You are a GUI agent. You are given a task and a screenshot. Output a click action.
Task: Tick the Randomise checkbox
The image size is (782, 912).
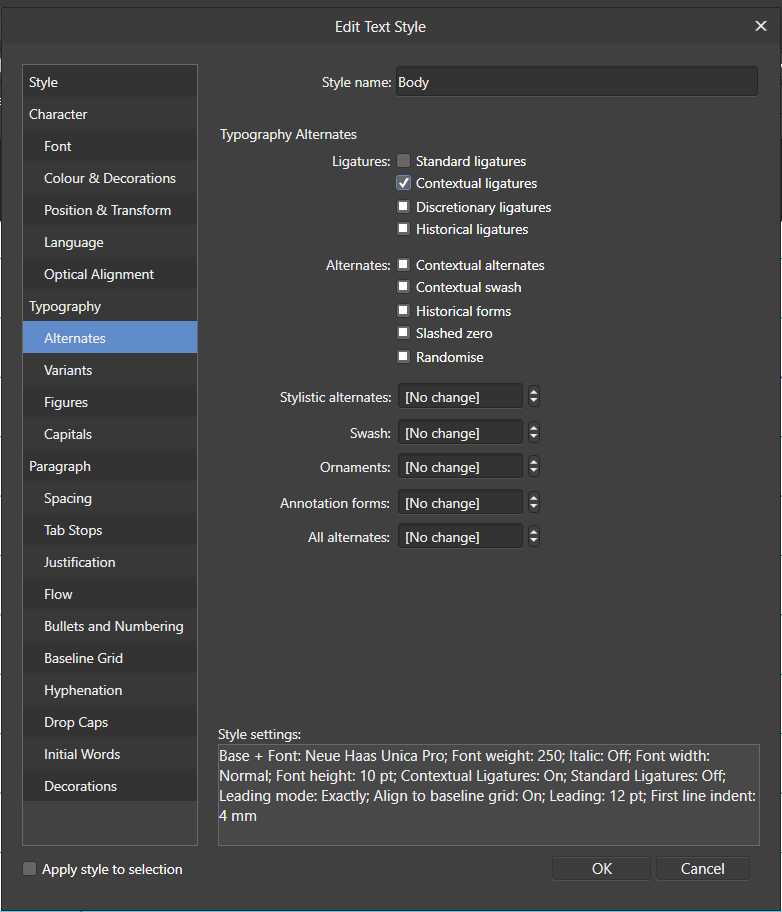click(403, 357)
